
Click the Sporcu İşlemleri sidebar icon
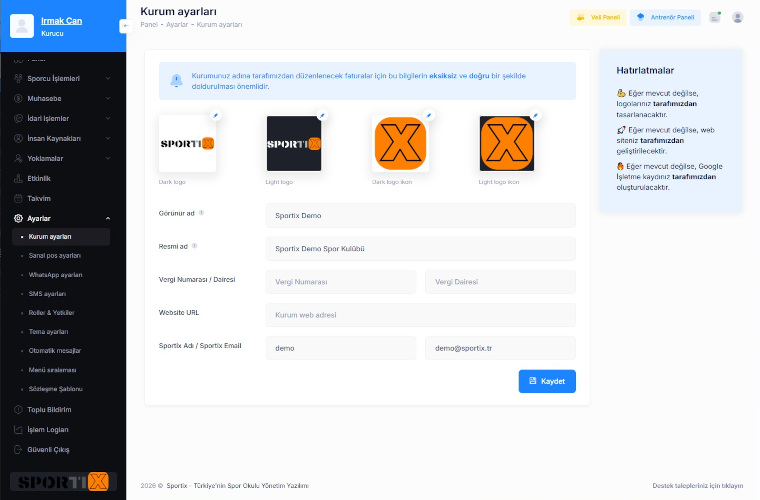[18, 78]
